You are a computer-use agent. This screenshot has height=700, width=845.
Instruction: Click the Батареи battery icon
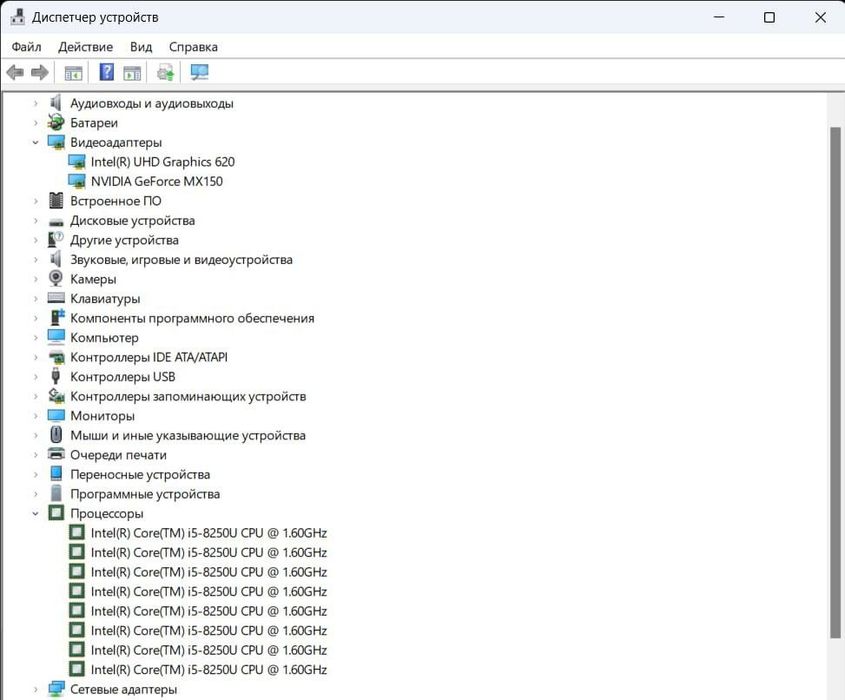pyautogui.click(x=56, y=122)
